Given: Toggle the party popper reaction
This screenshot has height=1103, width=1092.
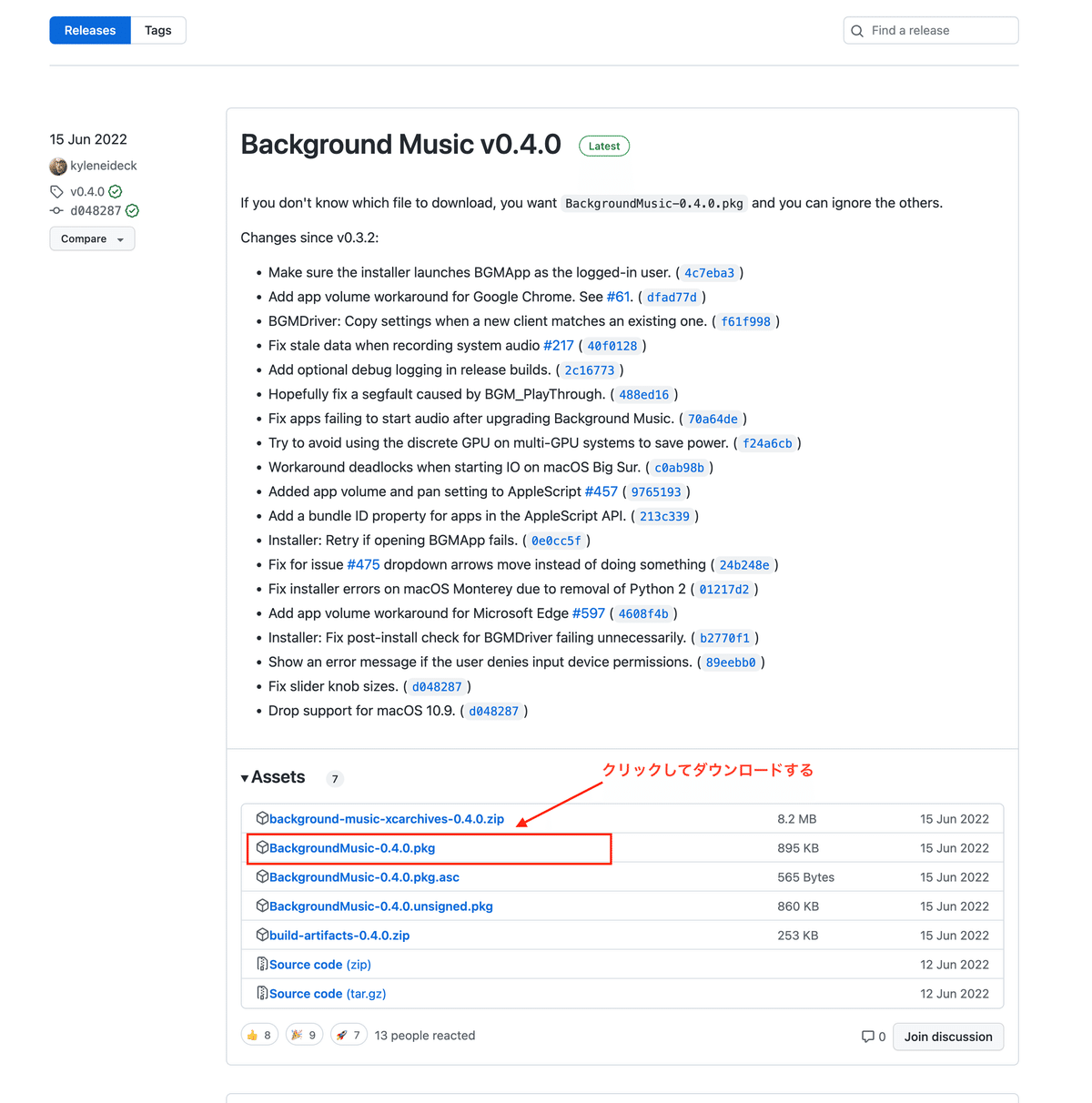Looking at the screenshot, I should click(x=305, y=1035).
